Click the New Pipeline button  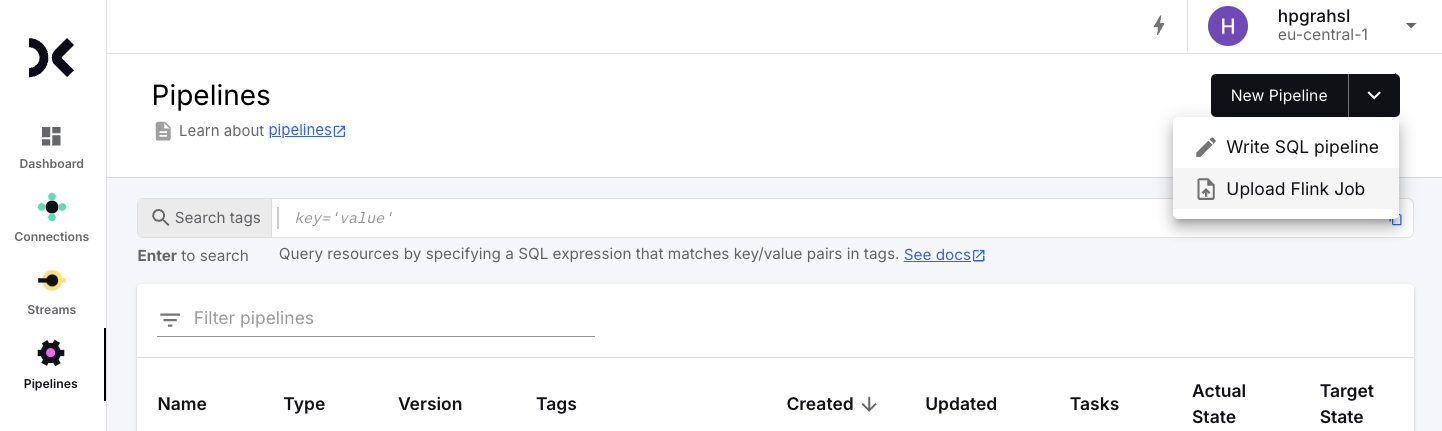(x=1279, y=96)
